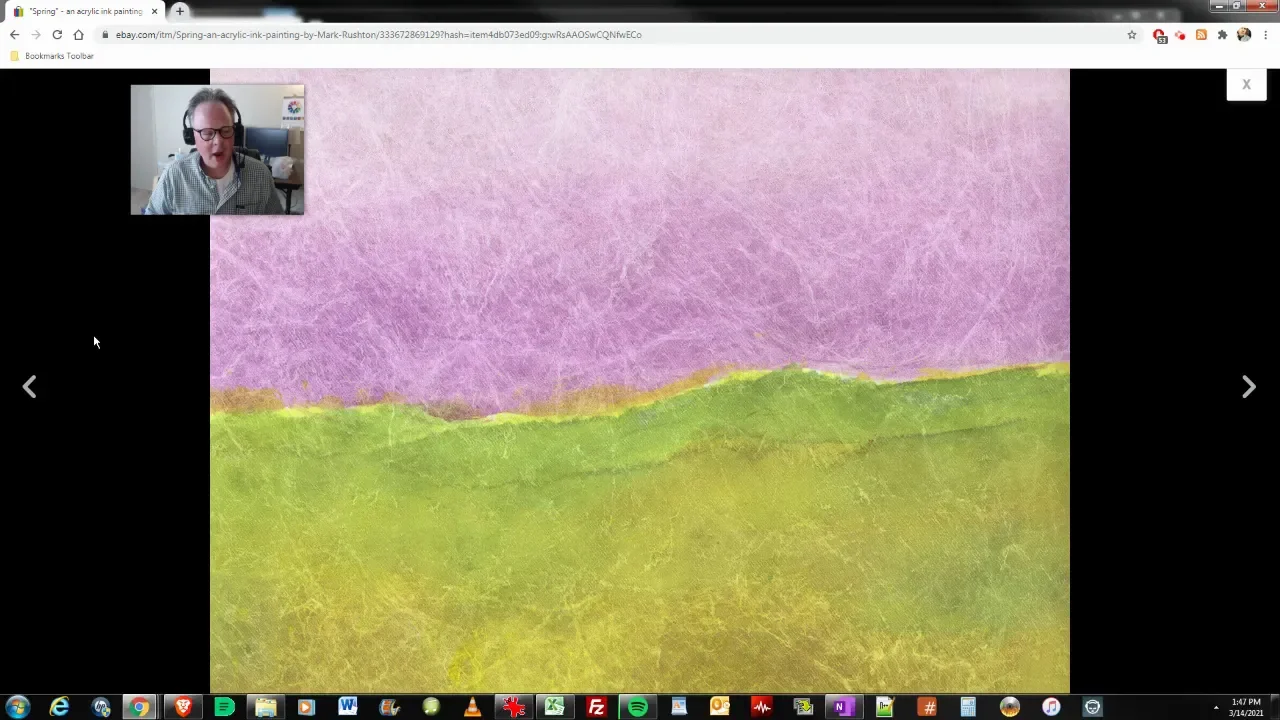Screen dimensions: 1280x720
Task: Open the Windows Start menu
Action: click(18, 708)
